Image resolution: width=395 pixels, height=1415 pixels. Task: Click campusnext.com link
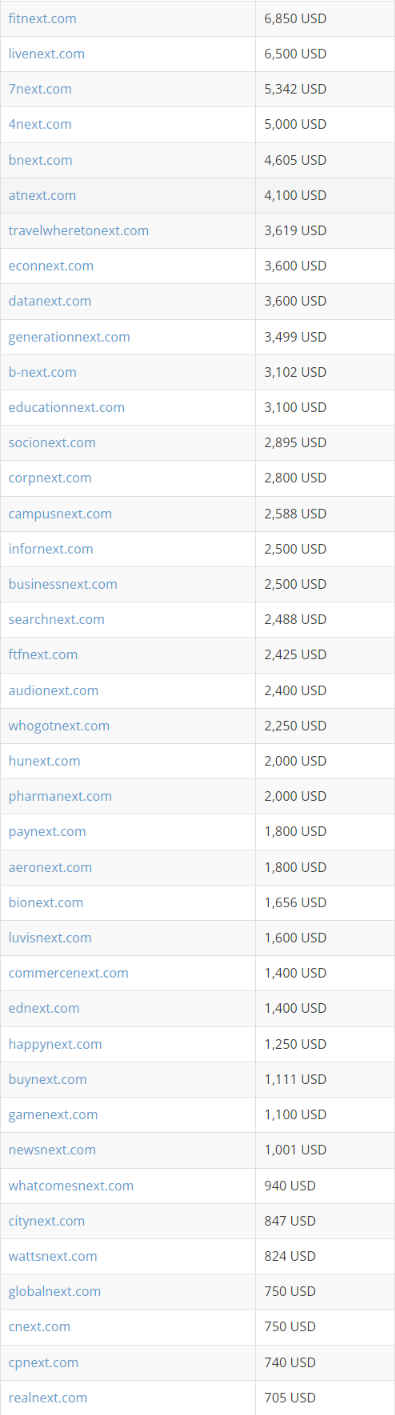[60, 513]
